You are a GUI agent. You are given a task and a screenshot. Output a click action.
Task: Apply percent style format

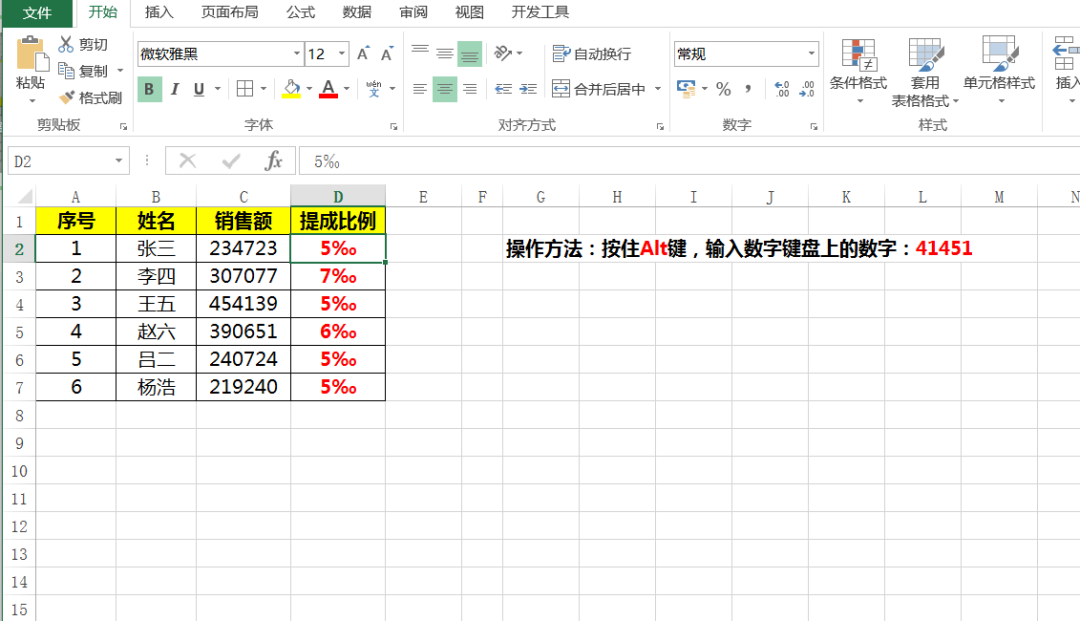723,89
